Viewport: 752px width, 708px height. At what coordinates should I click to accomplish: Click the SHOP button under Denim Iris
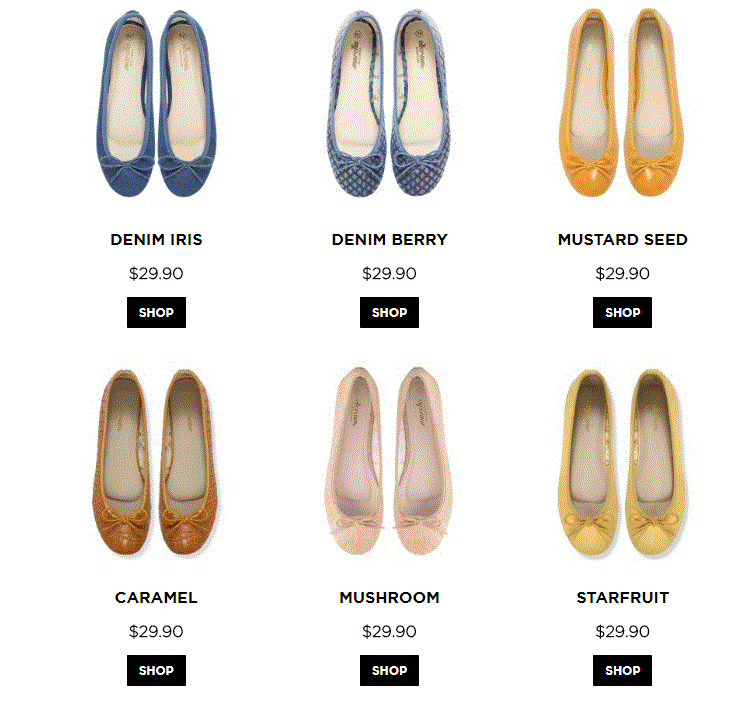[156, 312]
